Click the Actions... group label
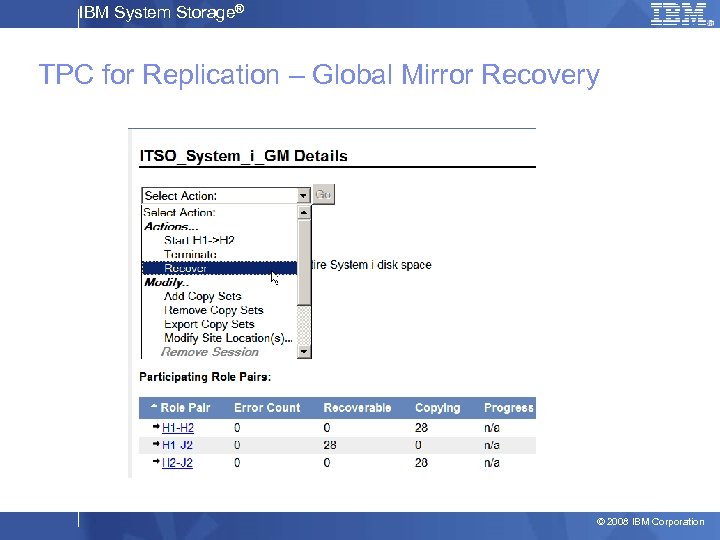Screen dimensions: 720x540 (x=171, y=226)
